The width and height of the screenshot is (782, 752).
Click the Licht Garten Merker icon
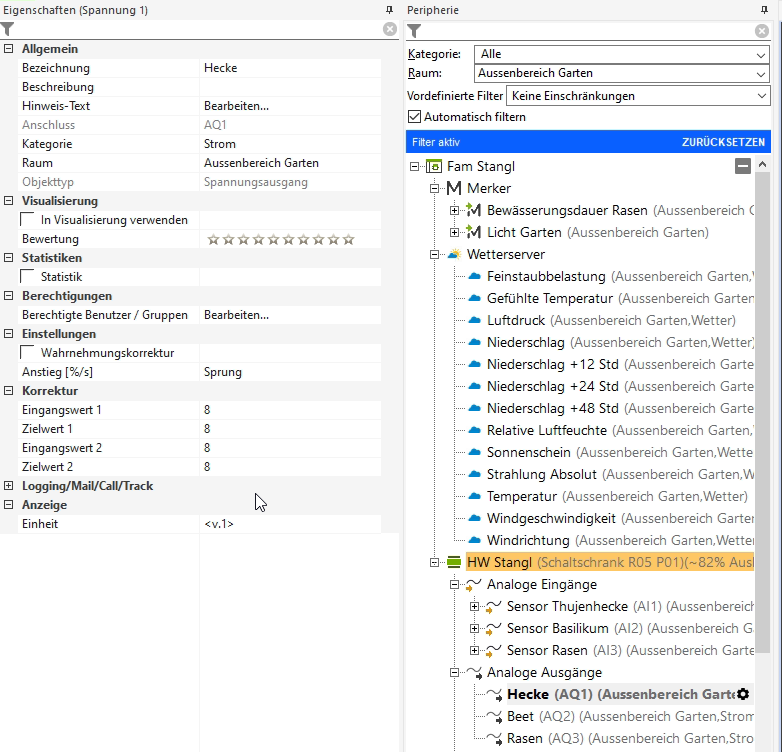[473, 232]
